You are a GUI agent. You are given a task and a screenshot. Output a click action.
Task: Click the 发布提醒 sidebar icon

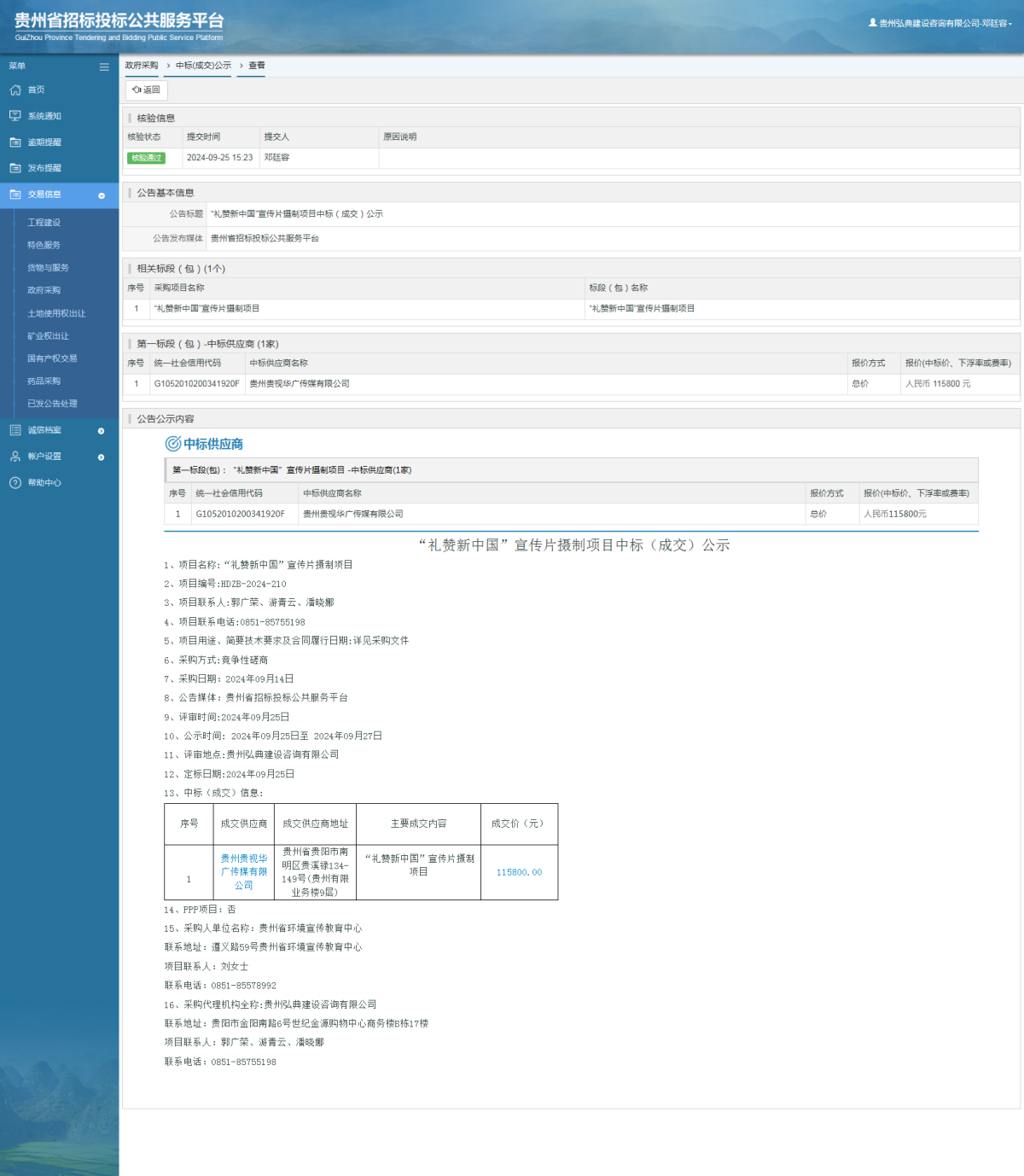pos(15,168)
